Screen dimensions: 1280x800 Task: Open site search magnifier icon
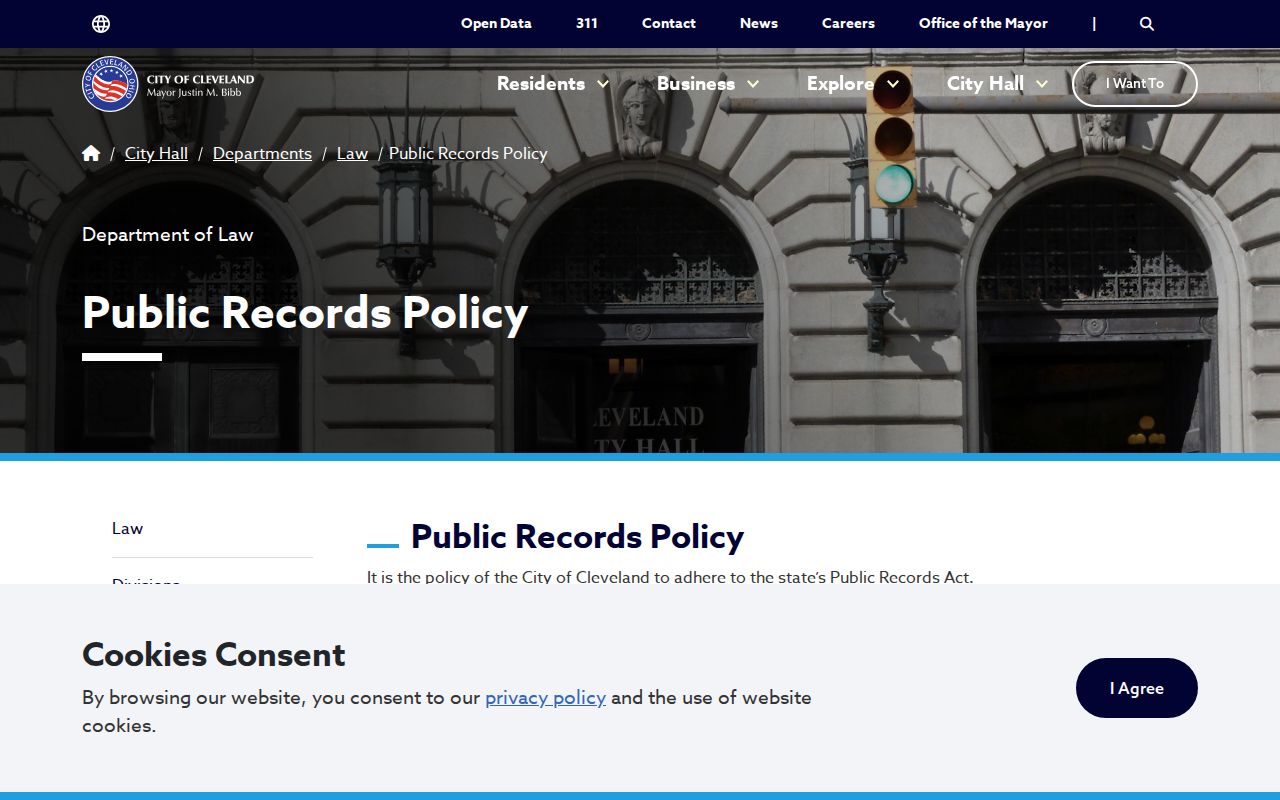(1147, 24)
